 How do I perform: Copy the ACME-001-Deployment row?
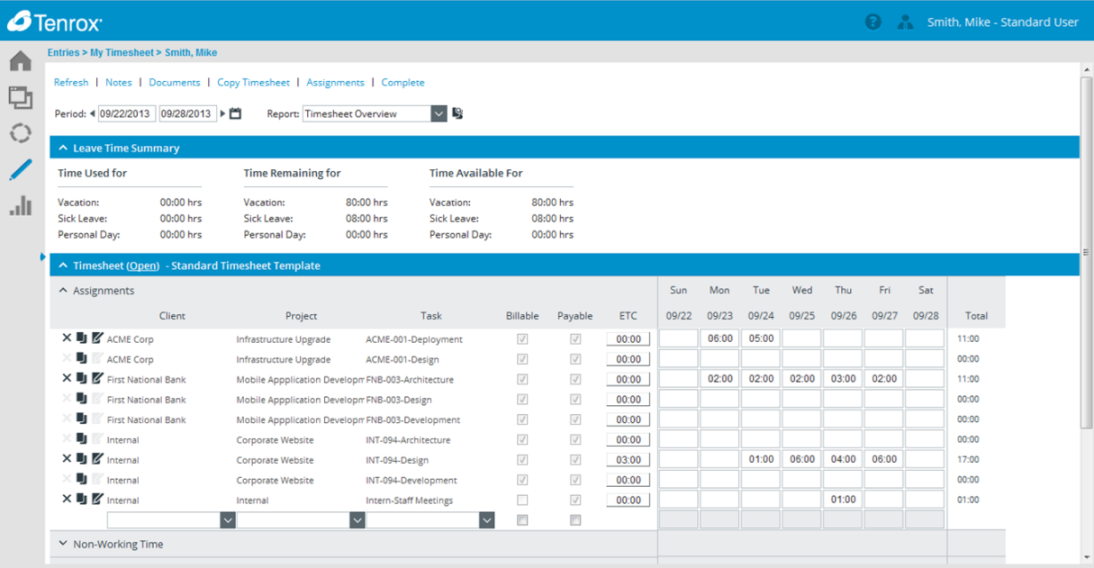[x=82, y=338]
